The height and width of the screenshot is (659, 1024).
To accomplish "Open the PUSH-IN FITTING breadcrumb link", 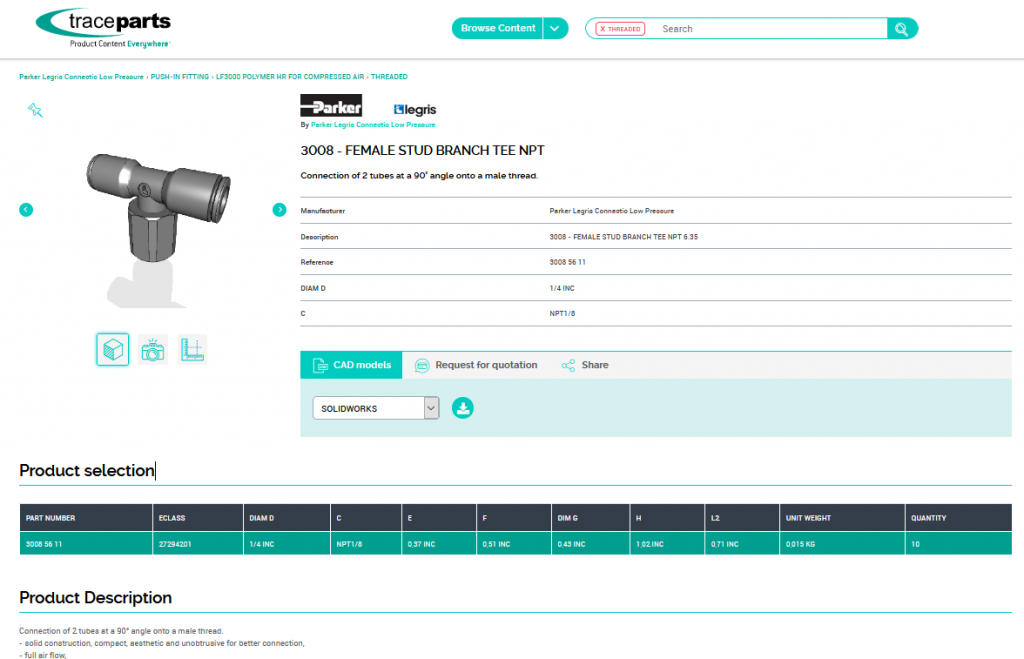I will 180,77.
